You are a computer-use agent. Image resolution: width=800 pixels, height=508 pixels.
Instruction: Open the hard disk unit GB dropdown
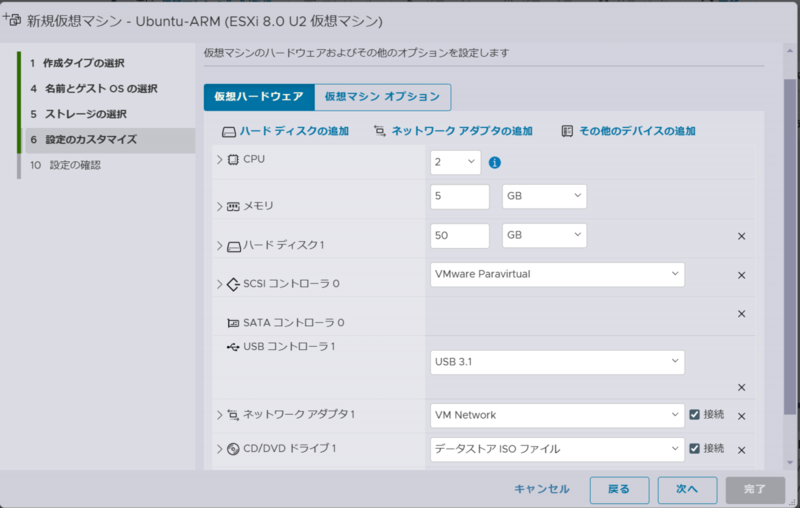544,236
